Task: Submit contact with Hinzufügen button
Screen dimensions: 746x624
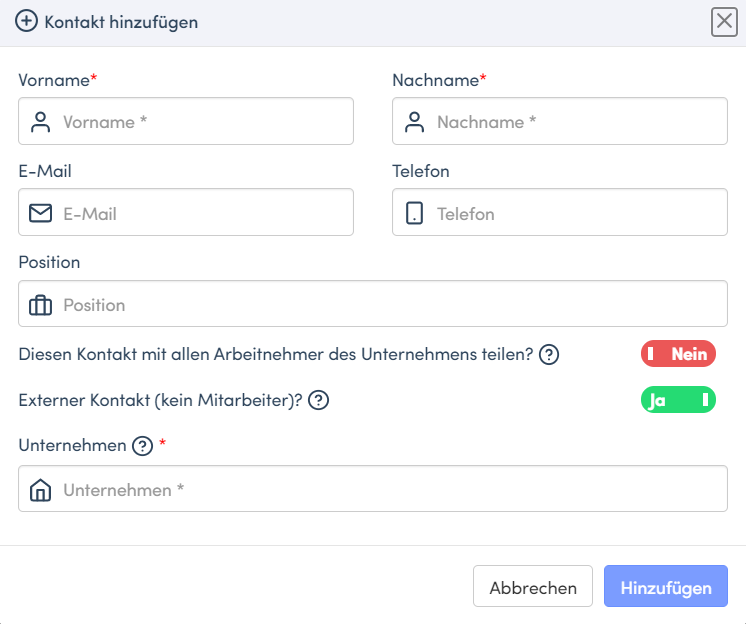Action: tap(666, 586)
